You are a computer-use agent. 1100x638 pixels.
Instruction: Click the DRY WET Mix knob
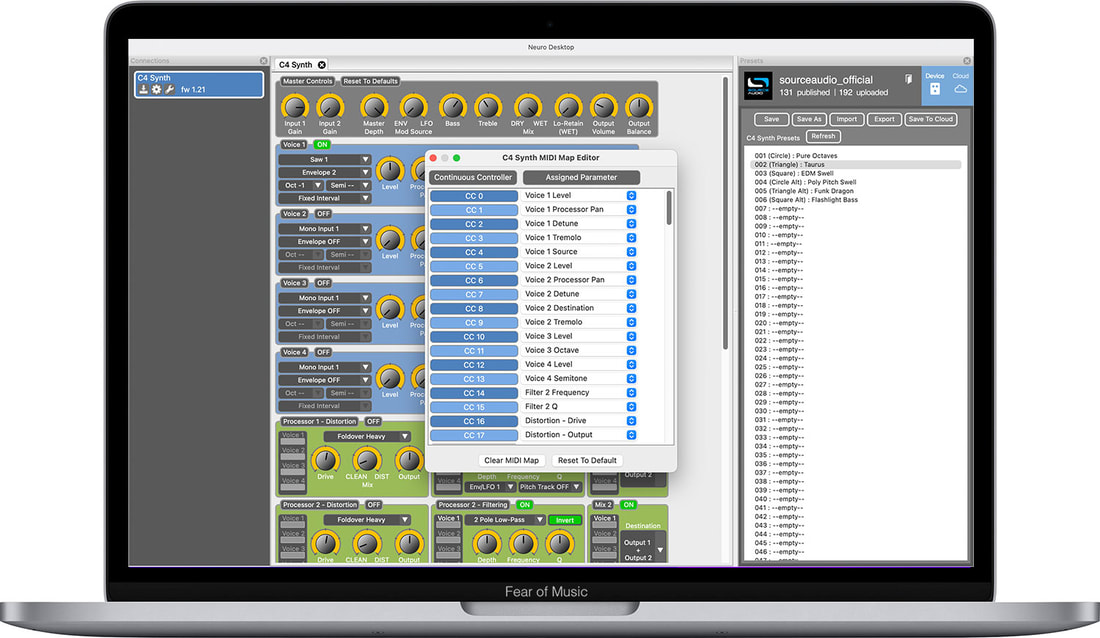pos(528,107)
